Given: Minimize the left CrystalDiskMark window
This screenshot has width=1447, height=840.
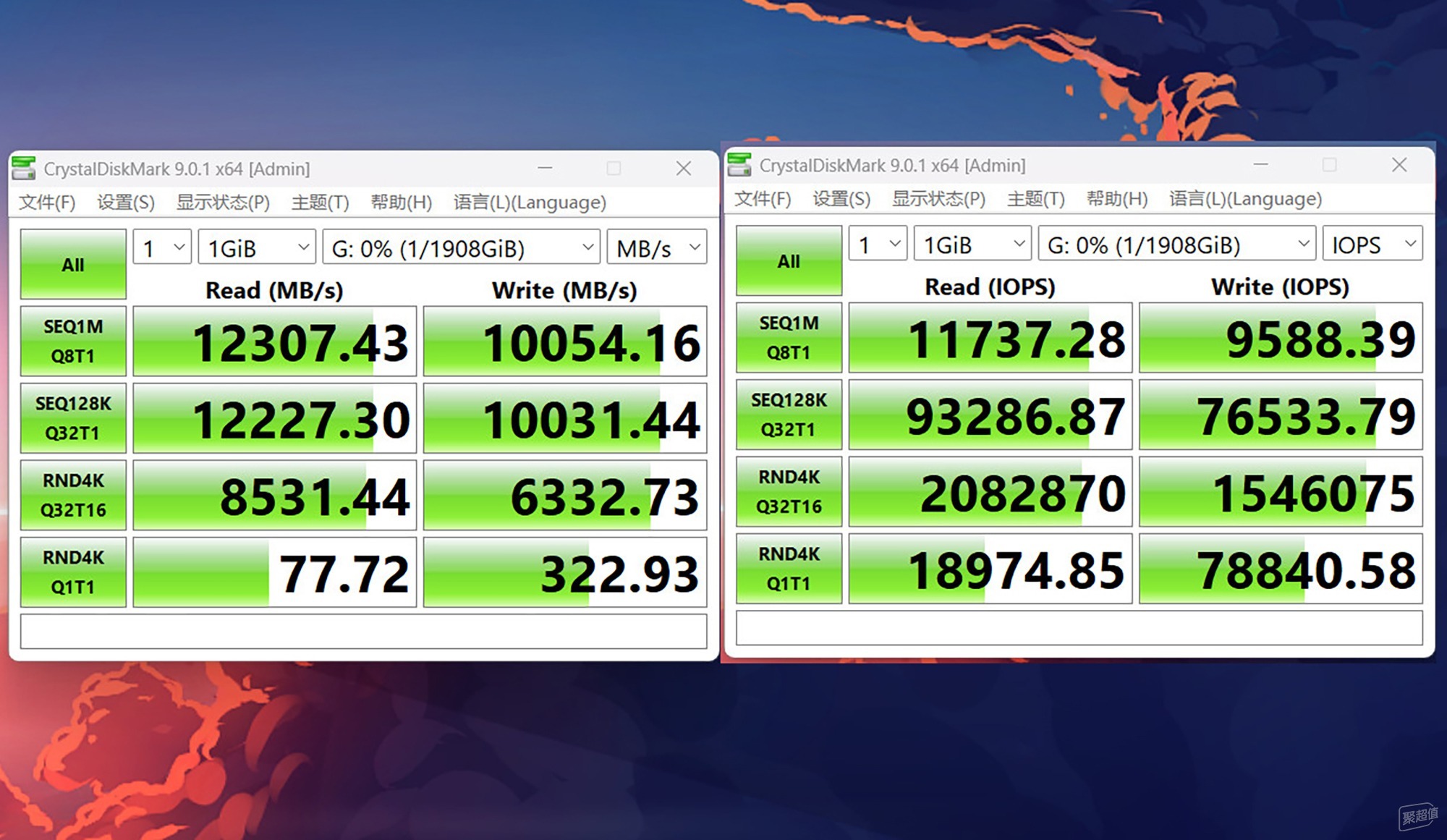Looking at the screenshot, I should coord(545,169).
